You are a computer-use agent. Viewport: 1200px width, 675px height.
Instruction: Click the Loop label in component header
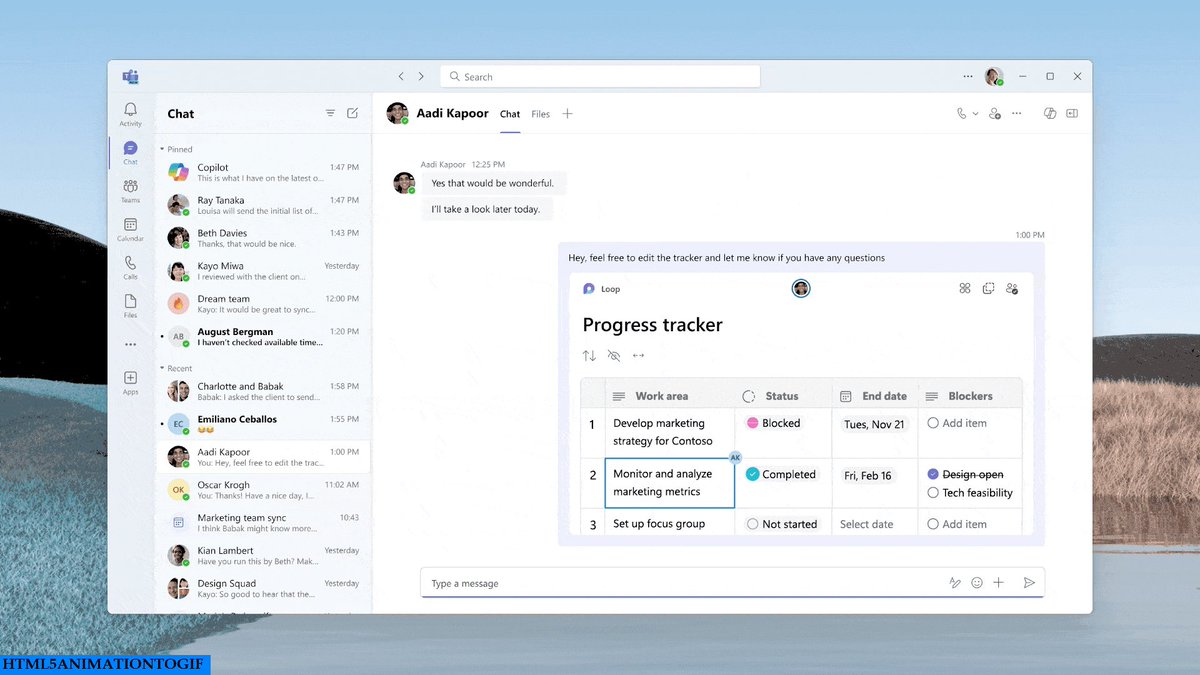click(610, 289)
